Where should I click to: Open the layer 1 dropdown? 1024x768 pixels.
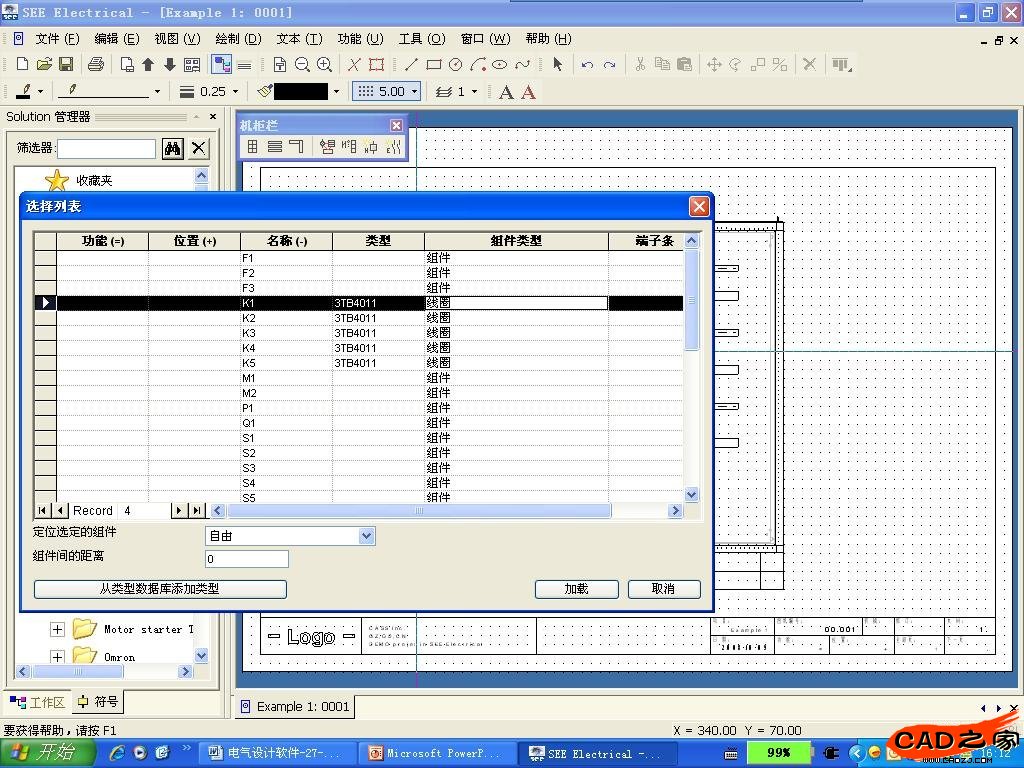(x=474, y=92)
